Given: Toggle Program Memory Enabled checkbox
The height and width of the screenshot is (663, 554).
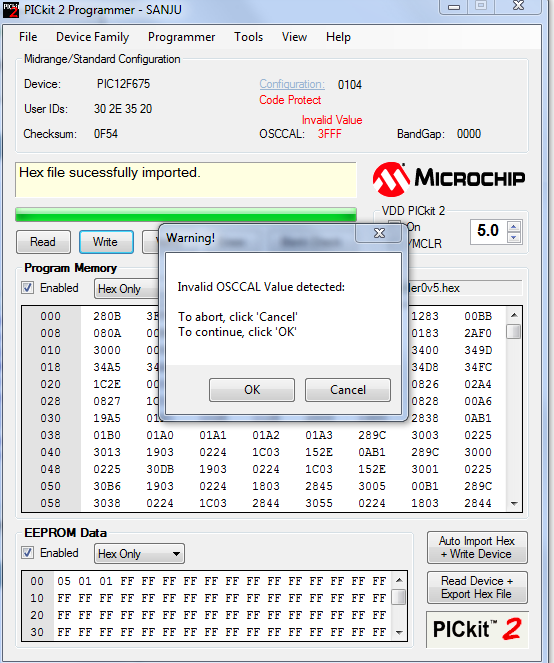Looking at the screenshot, I should click(27, 288).
